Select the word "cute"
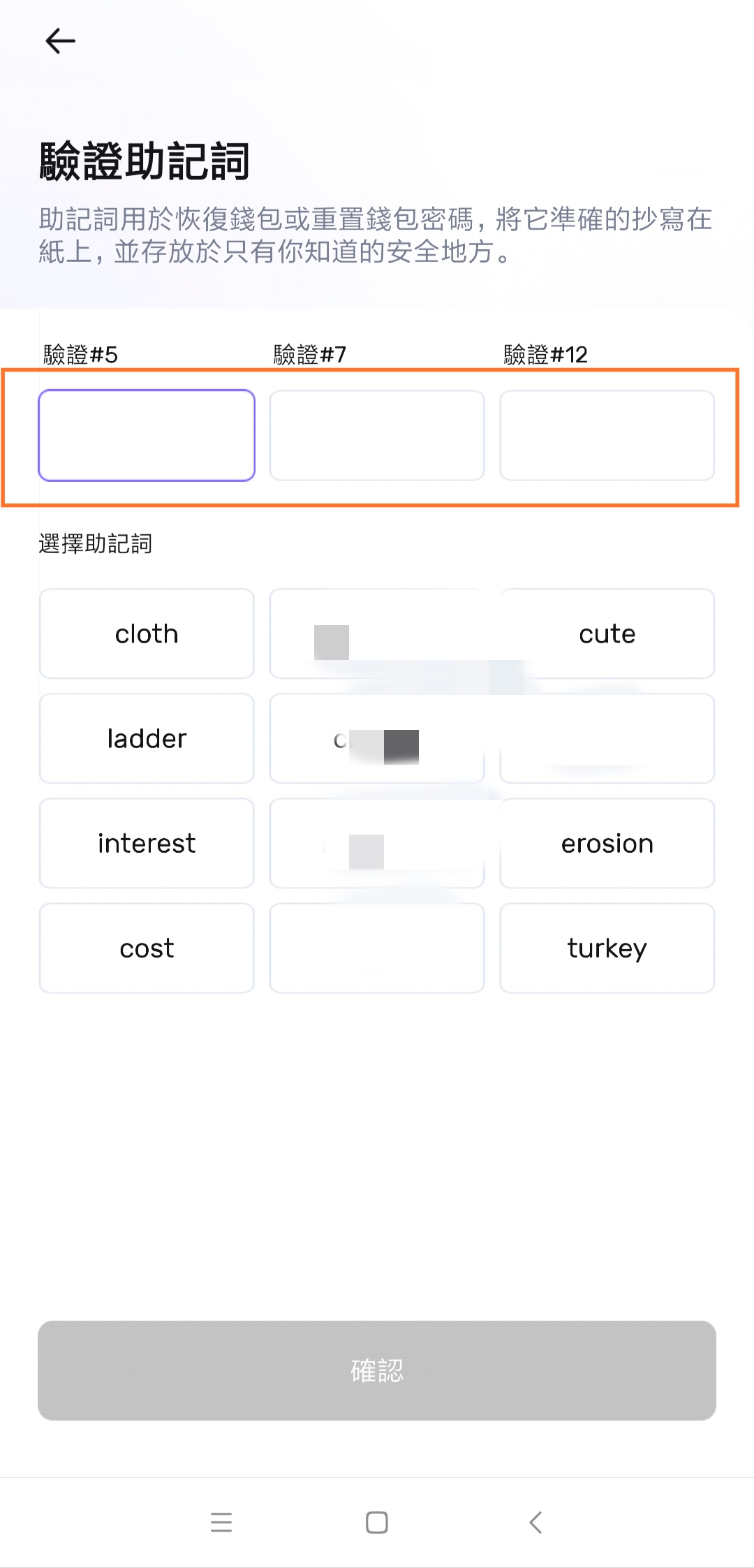This screenshot has height=1568, width=754. (607, 633)
